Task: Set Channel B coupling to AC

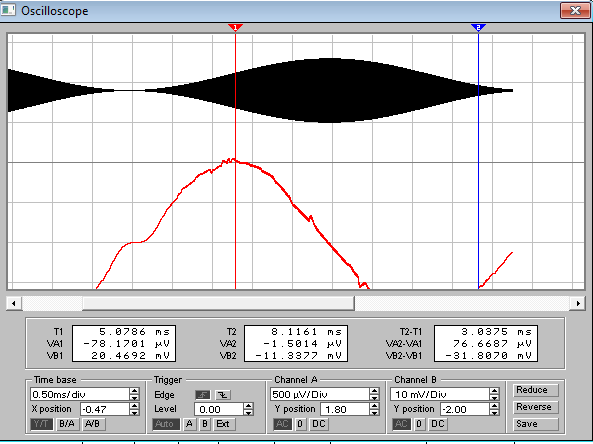Action: (401, 424)
